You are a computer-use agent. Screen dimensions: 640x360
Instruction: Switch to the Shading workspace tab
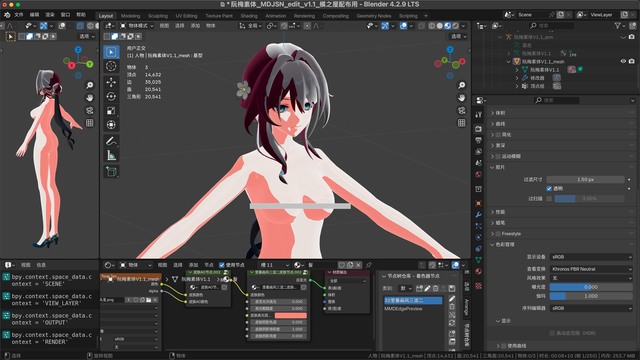[x=249, y=16]
